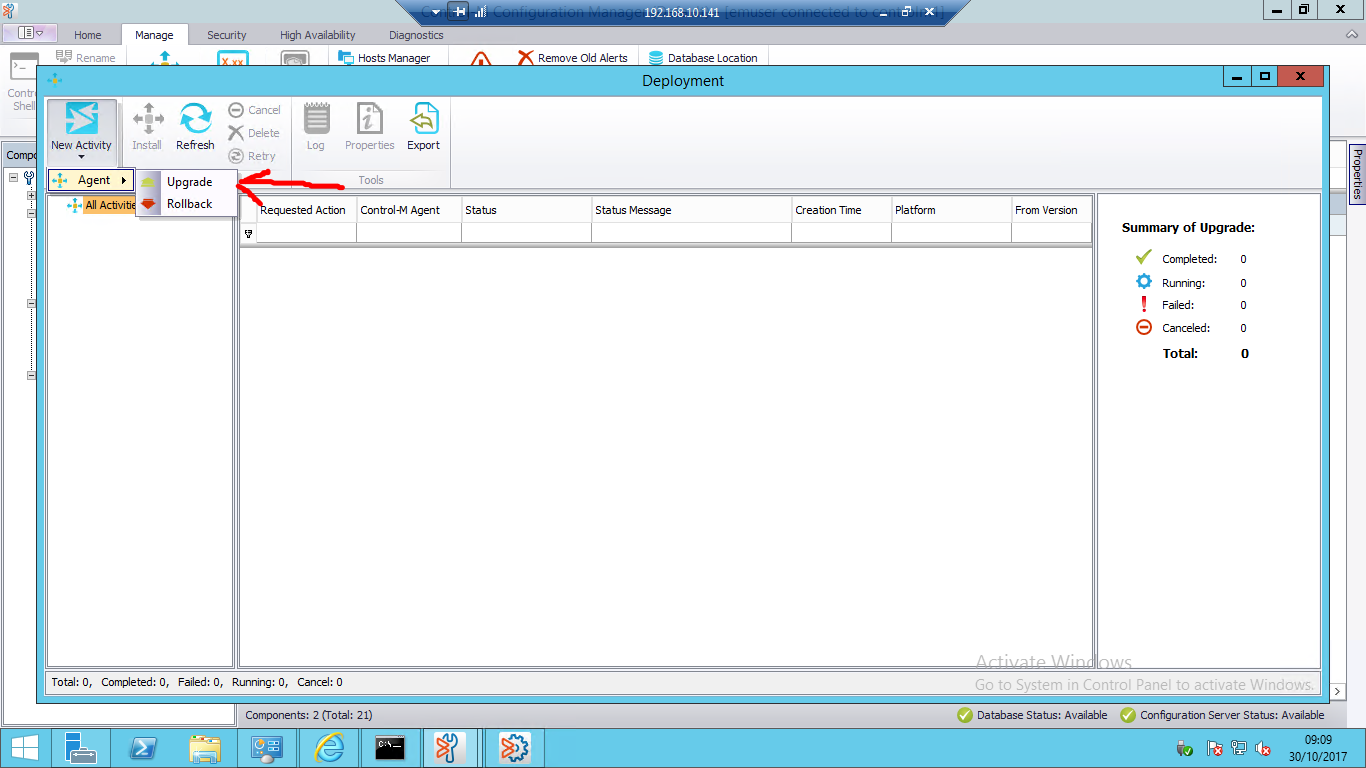This screenshot has width=1366, height=768.
Task: Click the Properties info icon
Action: [369, 119]
